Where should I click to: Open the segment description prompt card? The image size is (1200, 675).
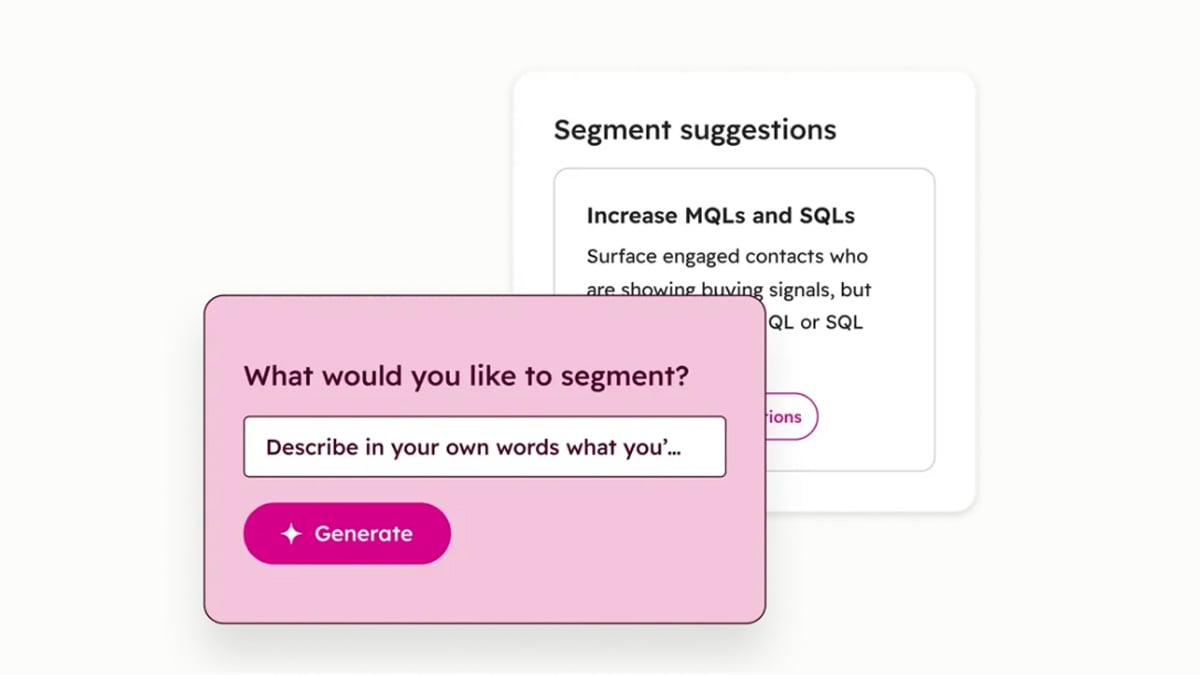485,455
